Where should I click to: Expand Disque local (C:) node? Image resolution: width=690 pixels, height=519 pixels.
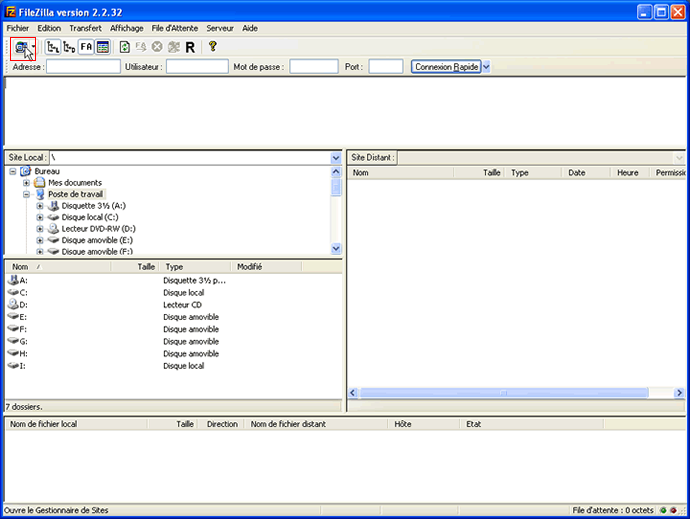coord(40,217)
